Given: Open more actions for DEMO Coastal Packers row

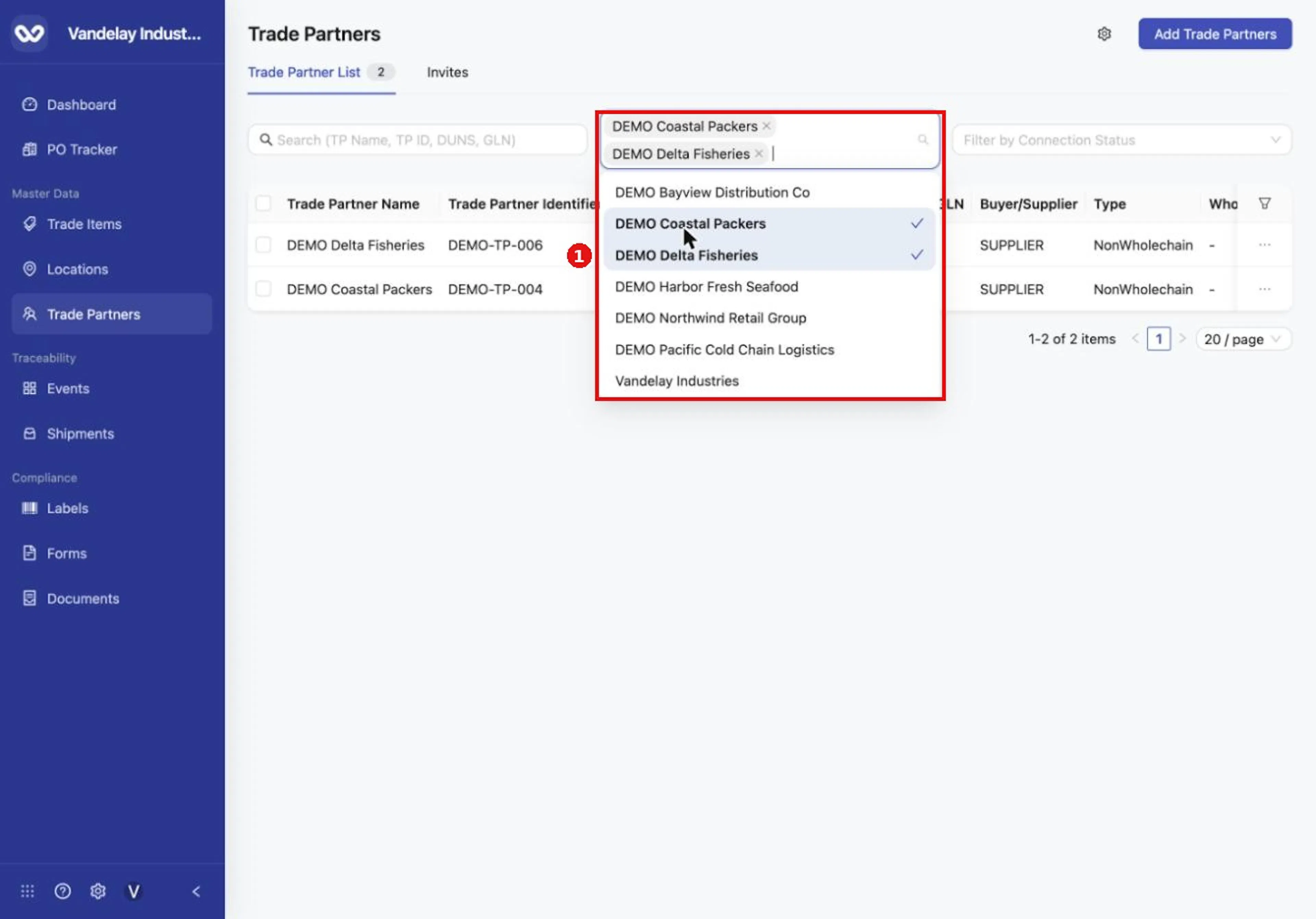Looking at the screenshot, I should [1264, 289].
